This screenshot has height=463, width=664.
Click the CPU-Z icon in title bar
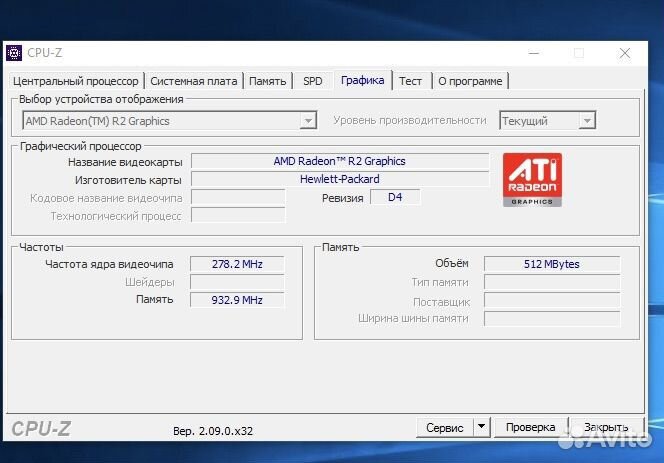pyautogui.click(x=15, y=53)
